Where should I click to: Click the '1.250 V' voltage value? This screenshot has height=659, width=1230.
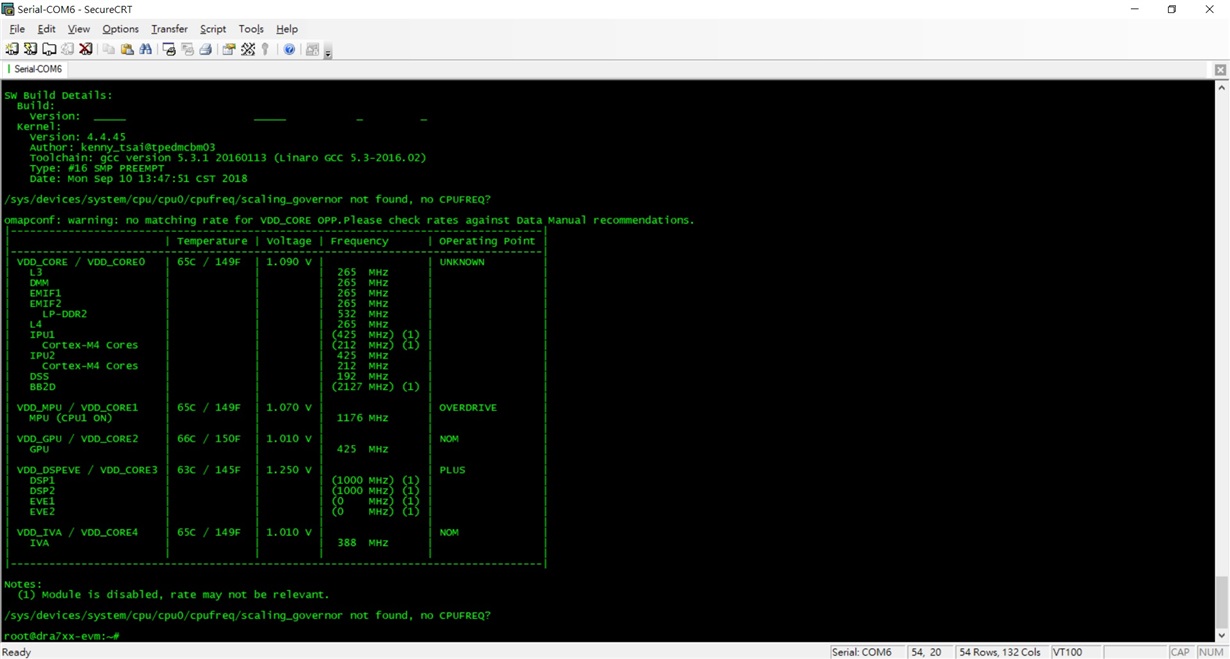289,470
